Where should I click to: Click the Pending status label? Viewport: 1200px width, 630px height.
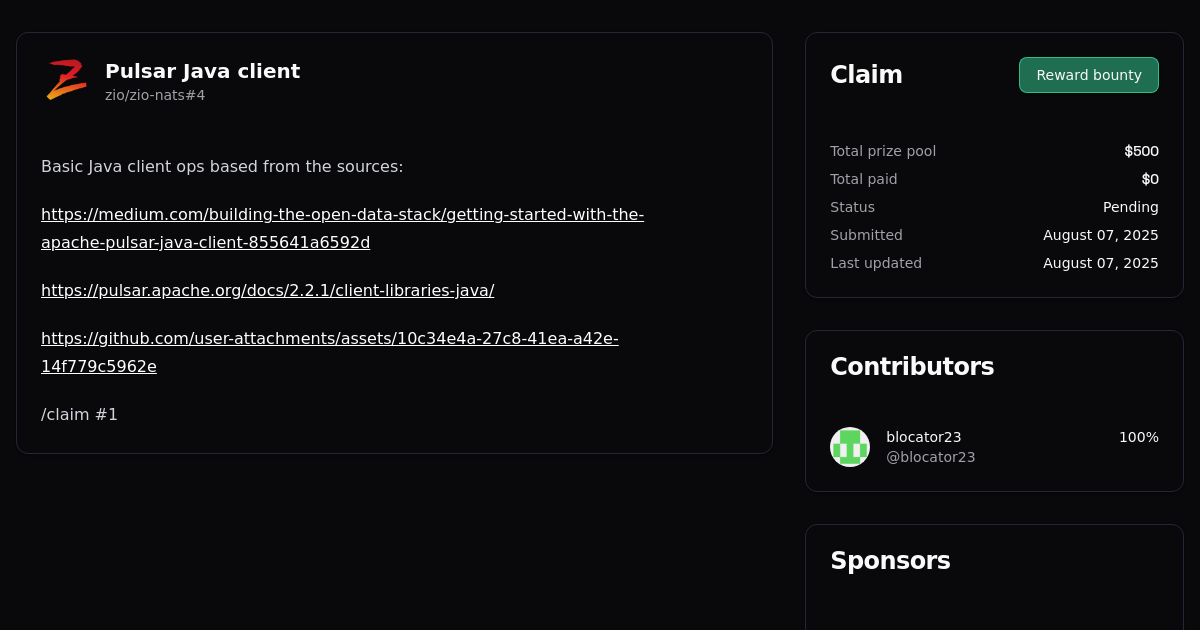click(x=1130, y=207)
